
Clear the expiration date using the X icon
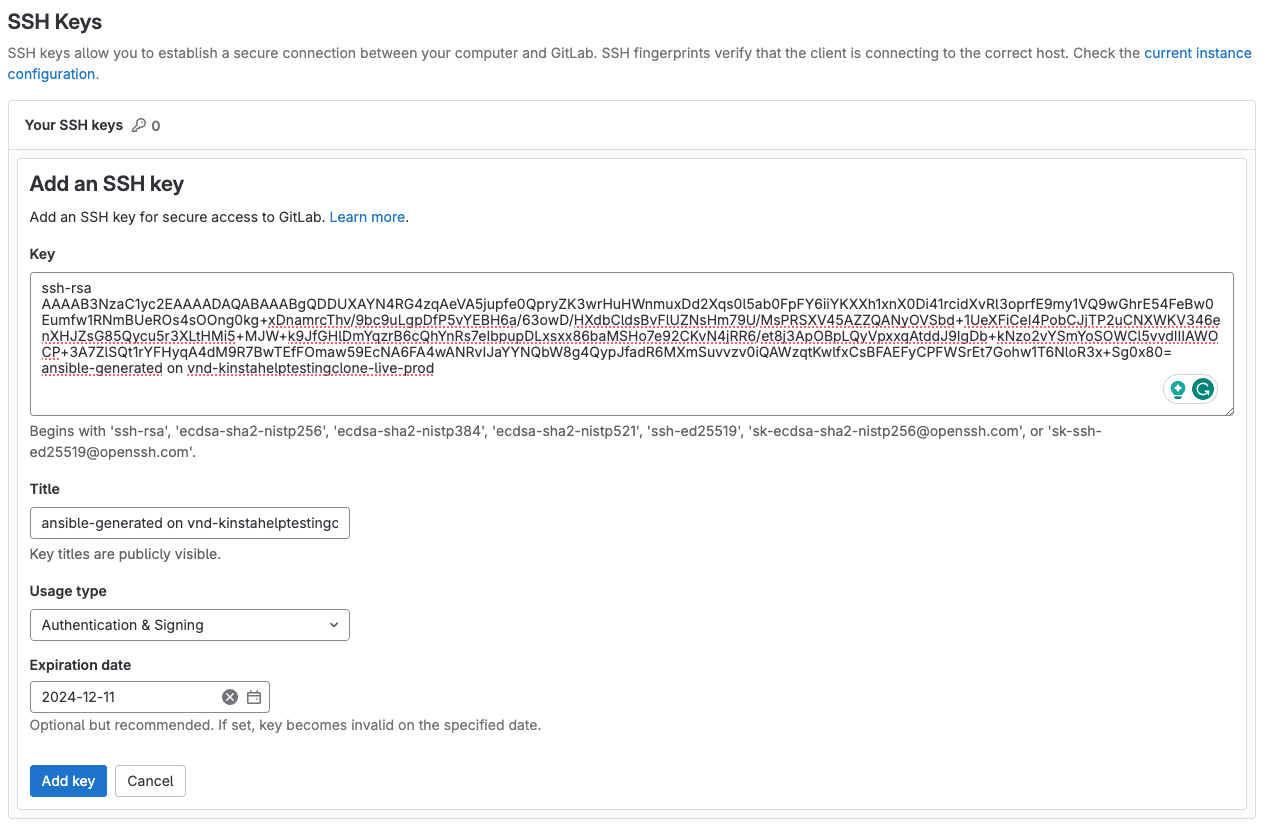tap(229, 697)
